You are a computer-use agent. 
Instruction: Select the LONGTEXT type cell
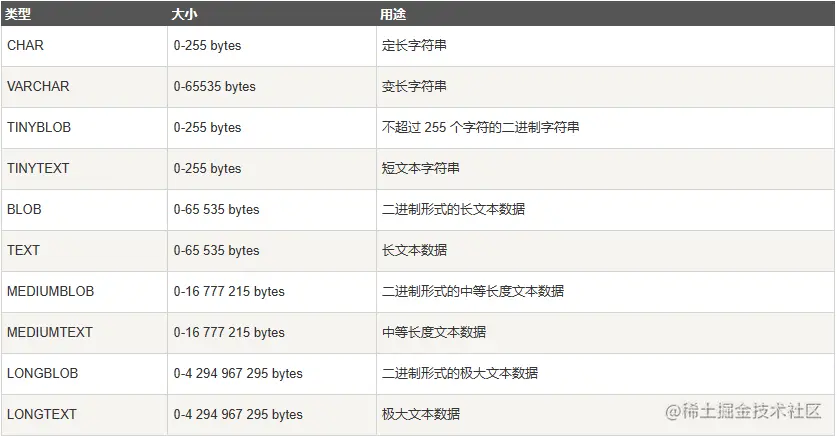pos(42,414)
